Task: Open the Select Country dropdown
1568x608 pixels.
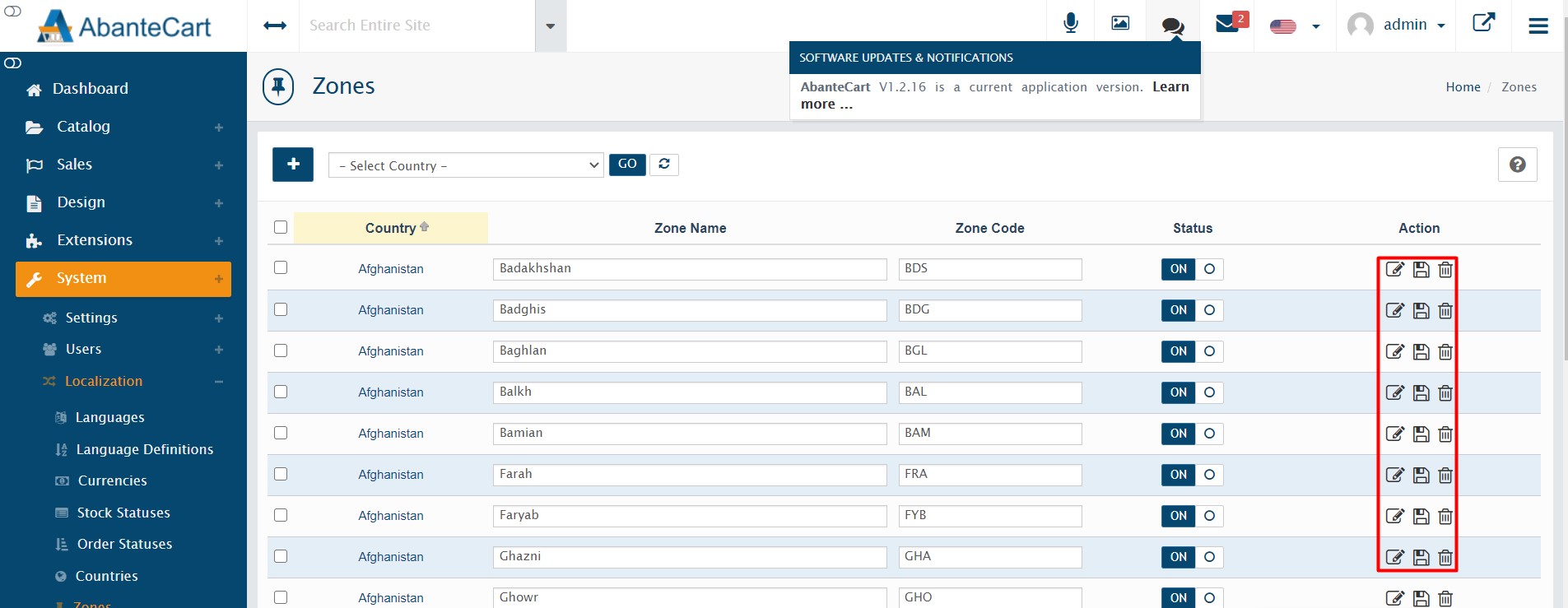Action: click(x=466, y=165)
